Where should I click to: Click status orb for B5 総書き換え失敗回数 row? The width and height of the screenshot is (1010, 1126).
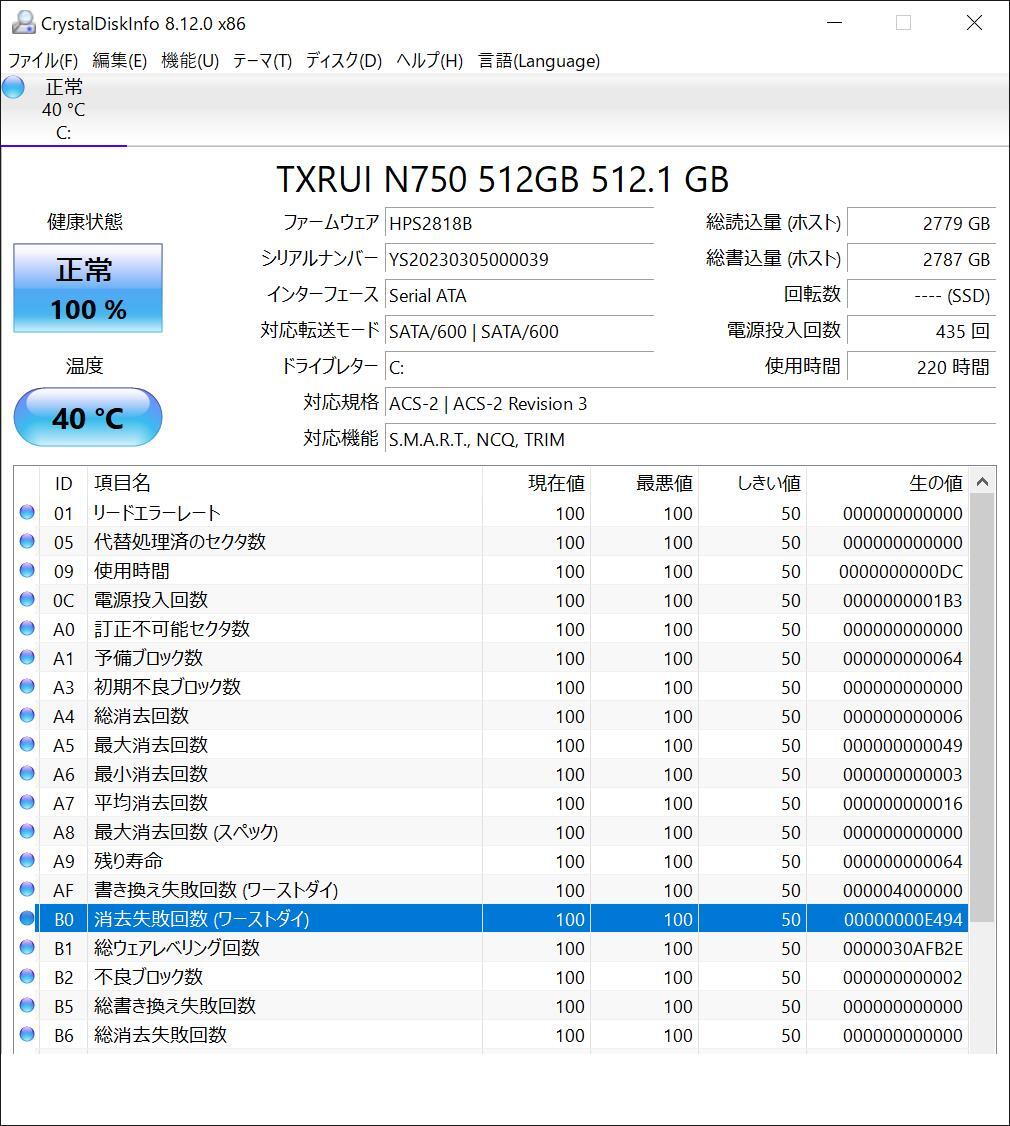[27, 1005]
